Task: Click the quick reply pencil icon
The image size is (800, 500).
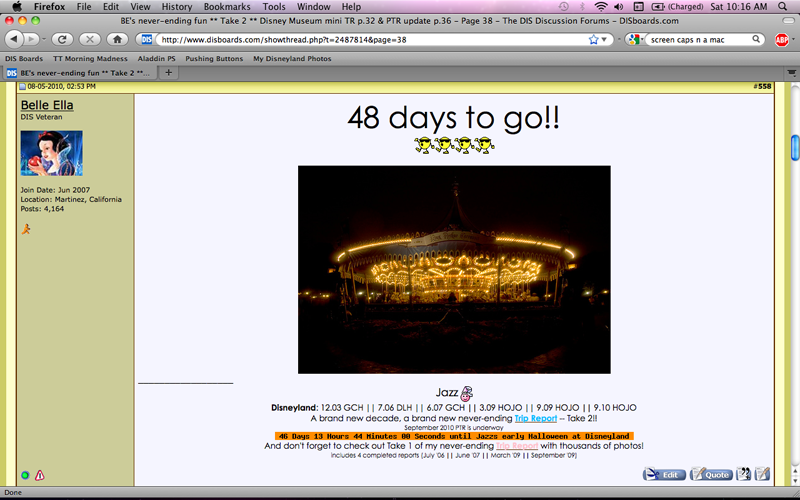Action: [x=762, y=474]
